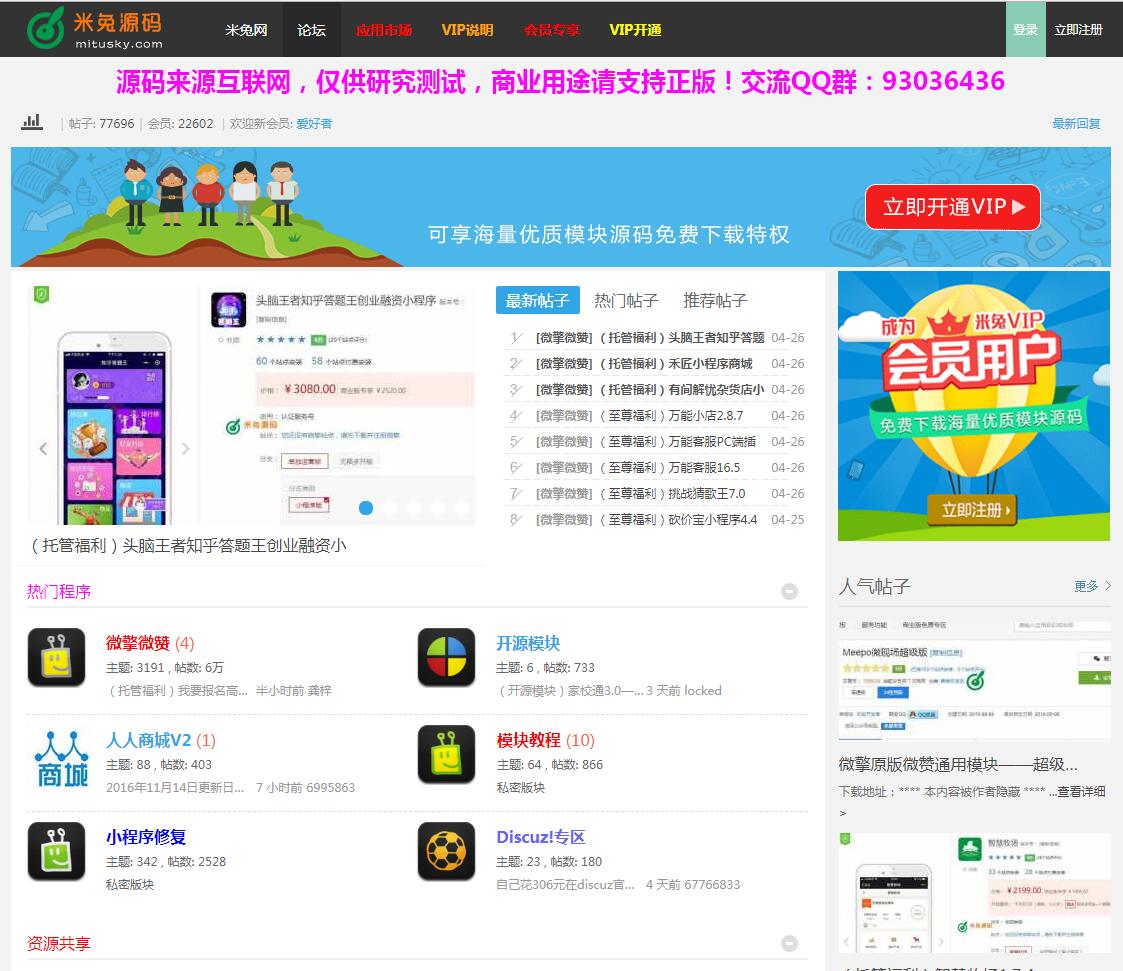This screenshot has height=971, width=1123.
Task: Select the second carousel dot indicator
Action: (x=390, y=508)
